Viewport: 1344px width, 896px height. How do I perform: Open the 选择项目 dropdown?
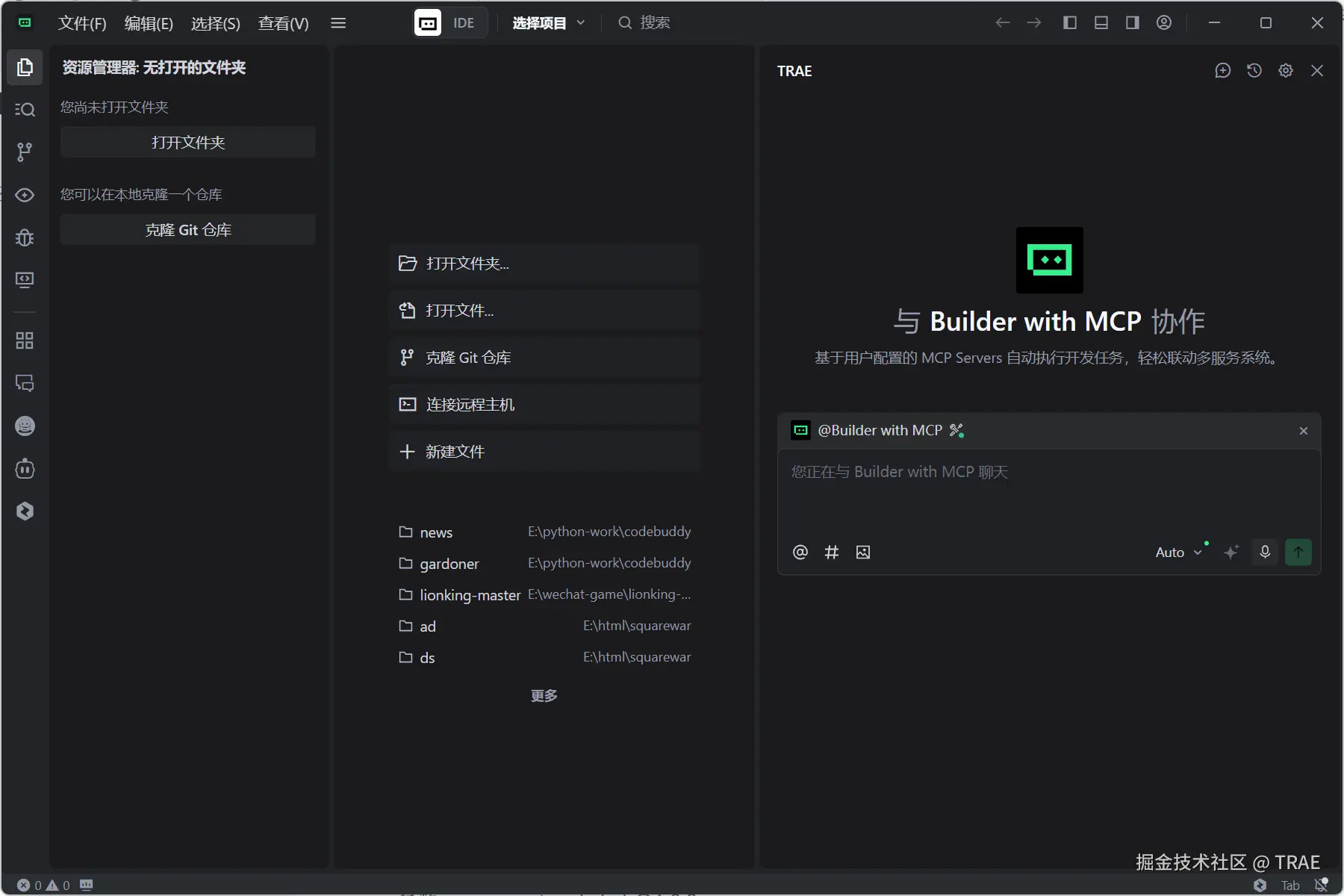tap(549, 23)
